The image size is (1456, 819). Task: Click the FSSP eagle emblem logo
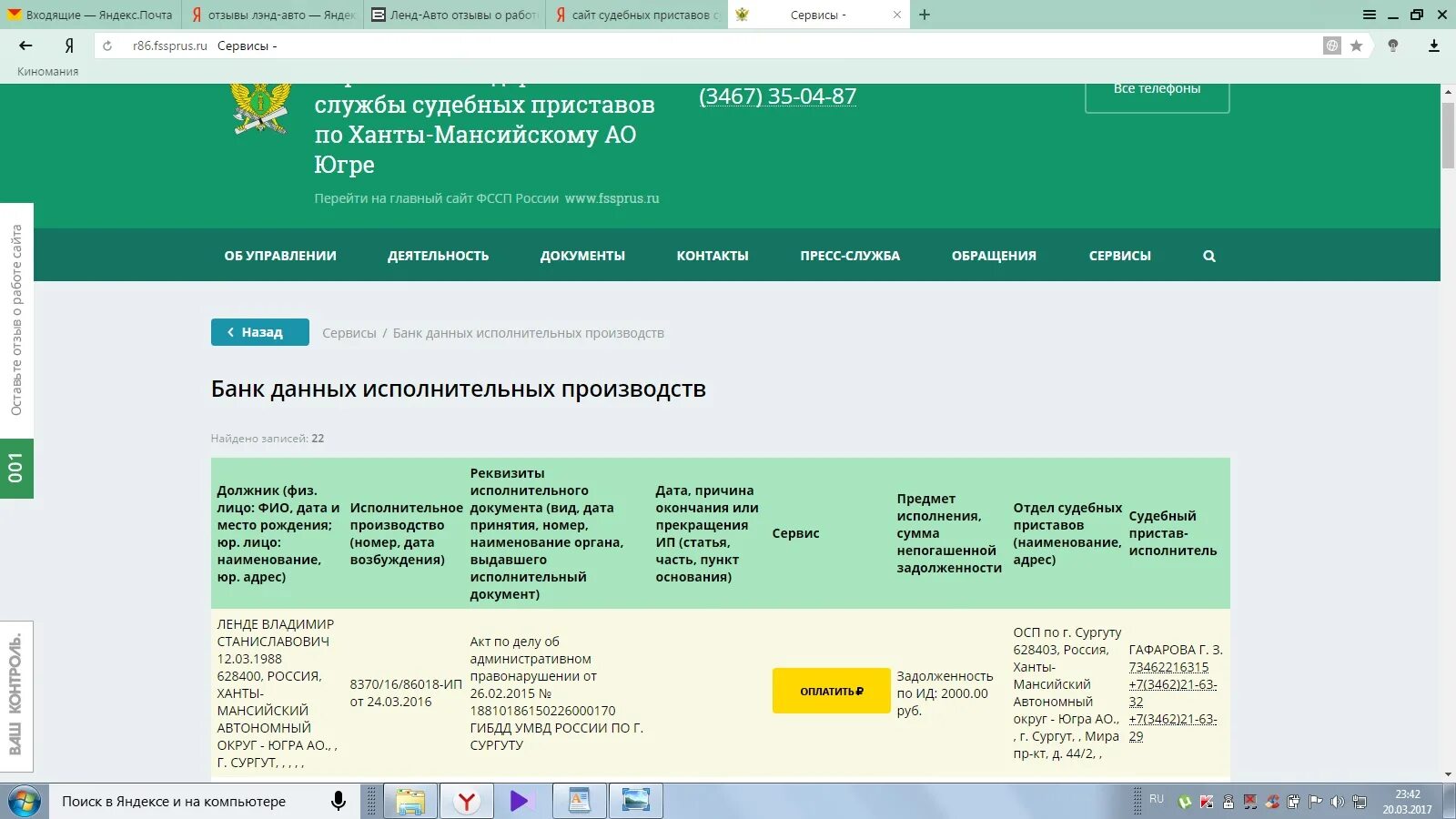point(260,106)
